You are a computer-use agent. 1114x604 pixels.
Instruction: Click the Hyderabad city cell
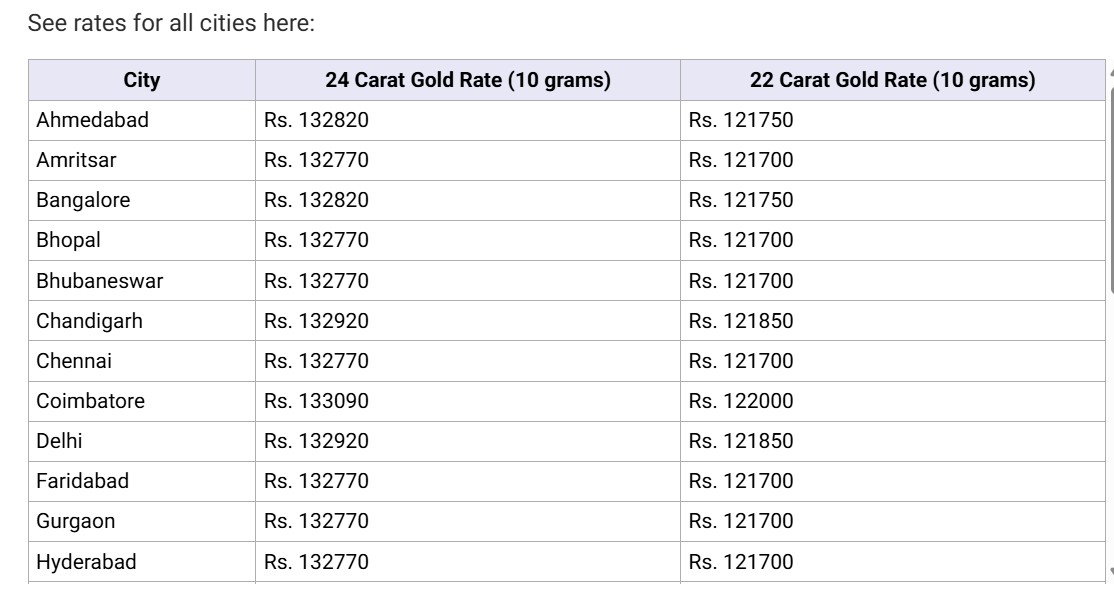86,562
